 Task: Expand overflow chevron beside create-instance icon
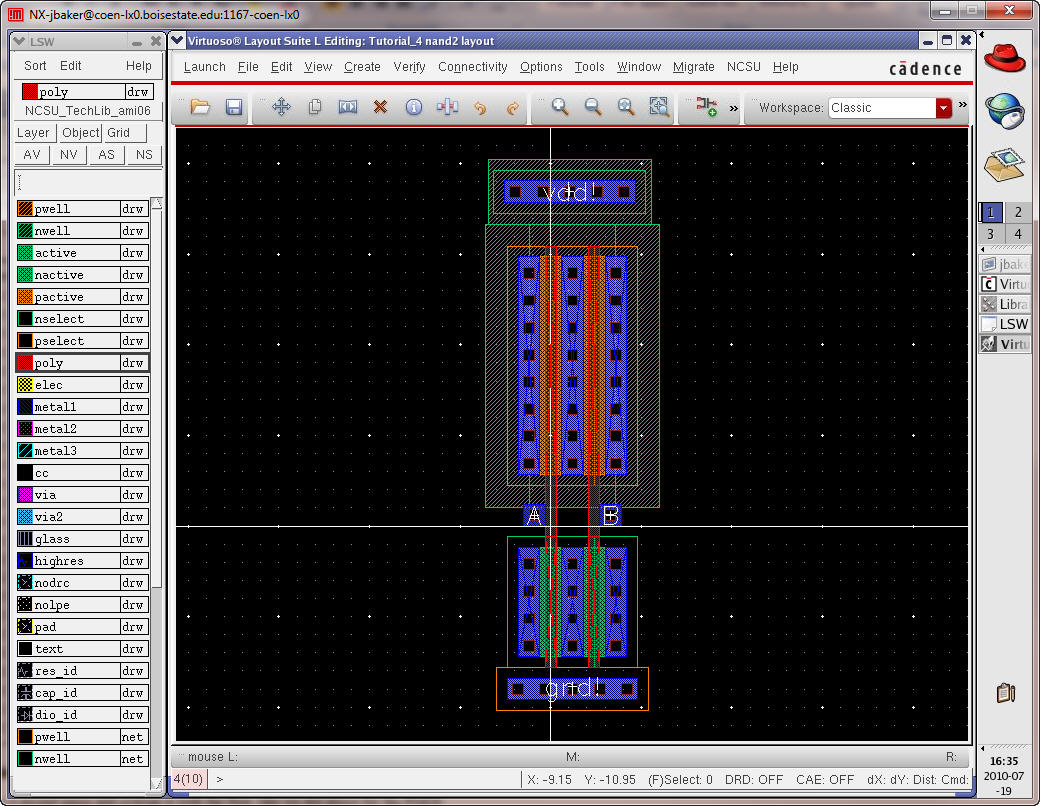coord(733,107)
